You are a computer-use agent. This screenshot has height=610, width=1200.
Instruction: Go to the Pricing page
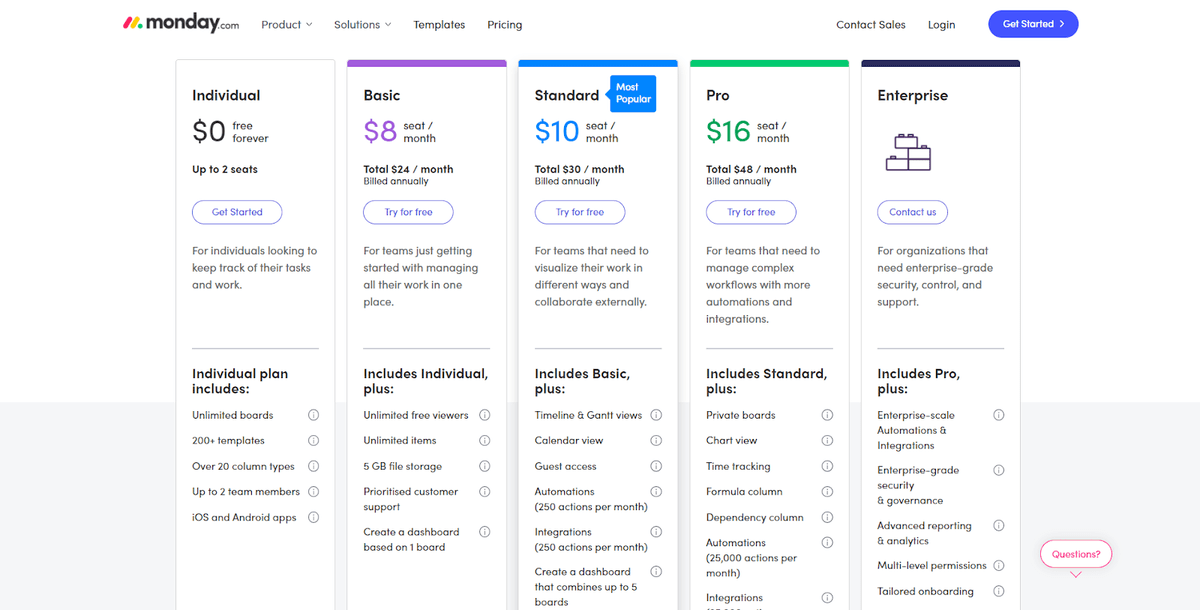pyautogui.click(x=505, y=24)
